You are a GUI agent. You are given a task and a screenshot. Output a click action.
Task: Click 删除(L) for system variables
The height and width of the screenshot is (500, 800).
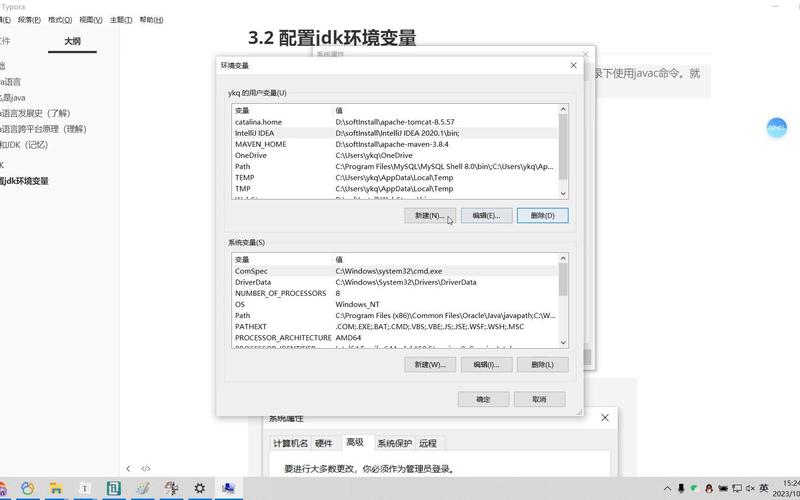point(542,364)
